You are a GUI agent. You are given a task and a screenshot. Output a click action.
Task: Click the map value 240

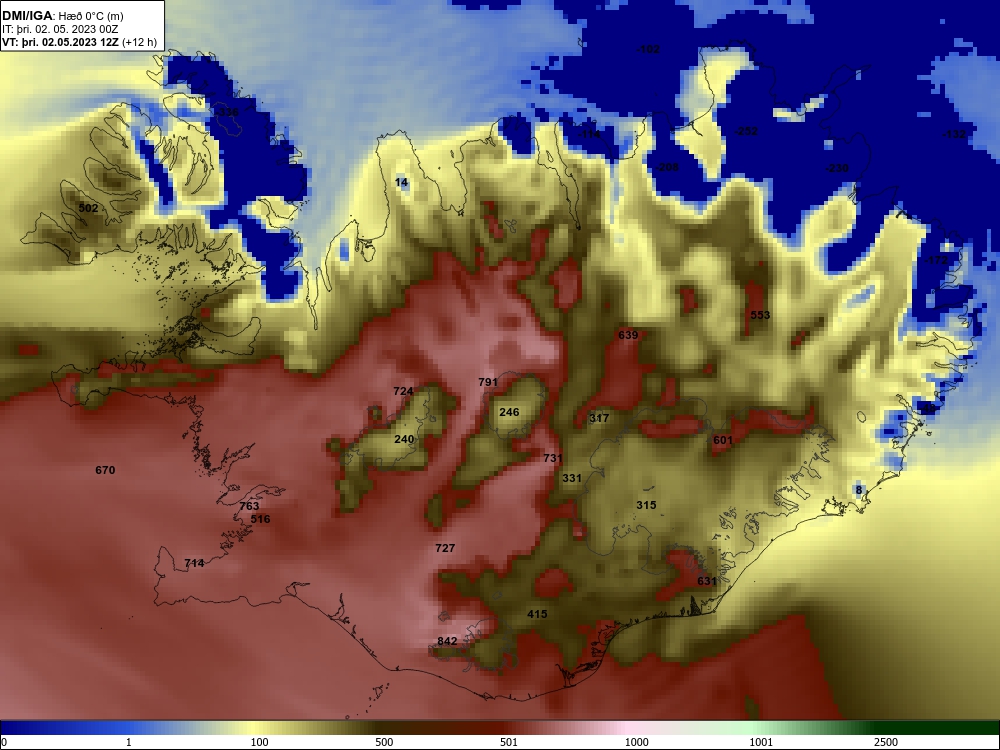click(404, 439)
